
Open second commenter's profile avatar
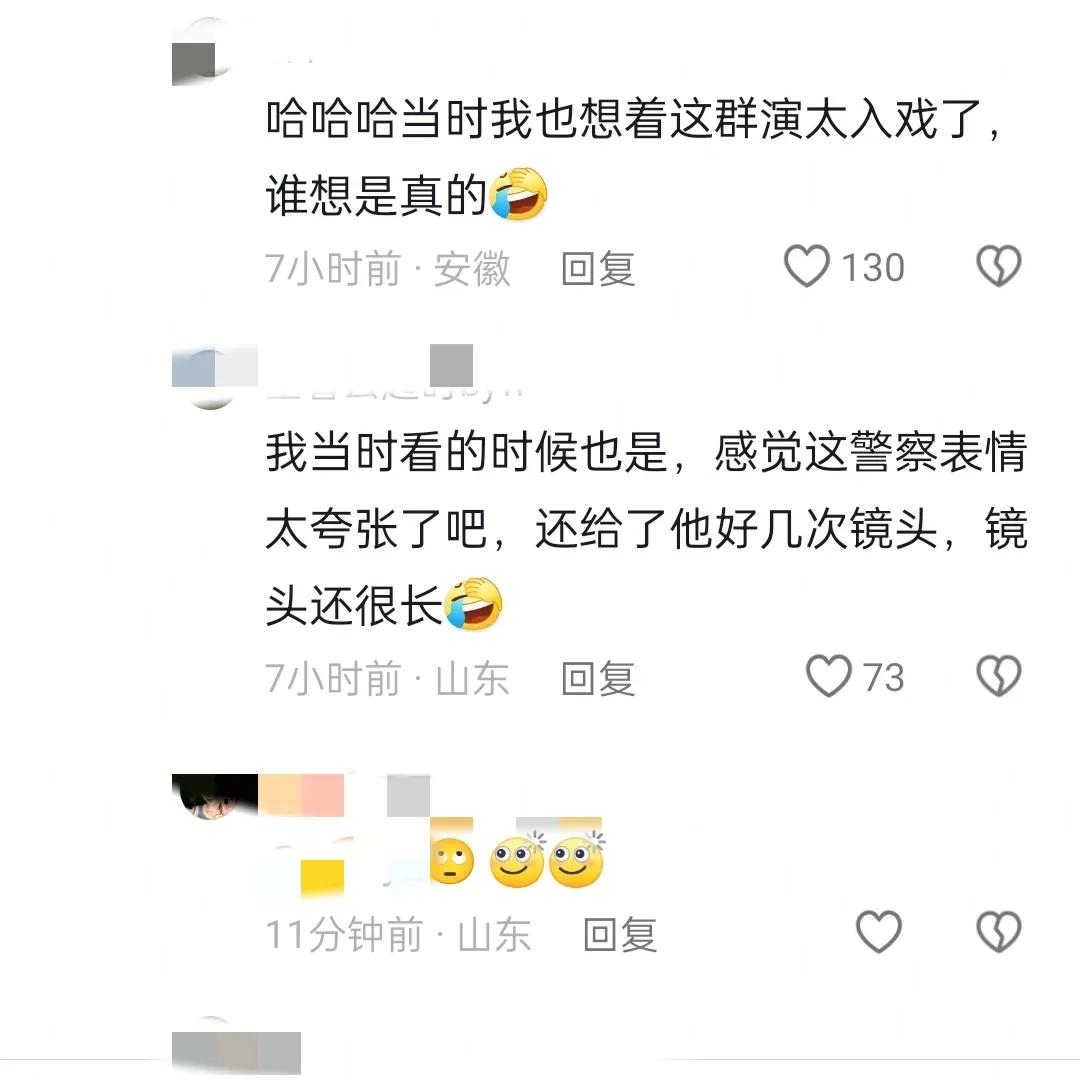pyautogui.click(x=210, y=377)
